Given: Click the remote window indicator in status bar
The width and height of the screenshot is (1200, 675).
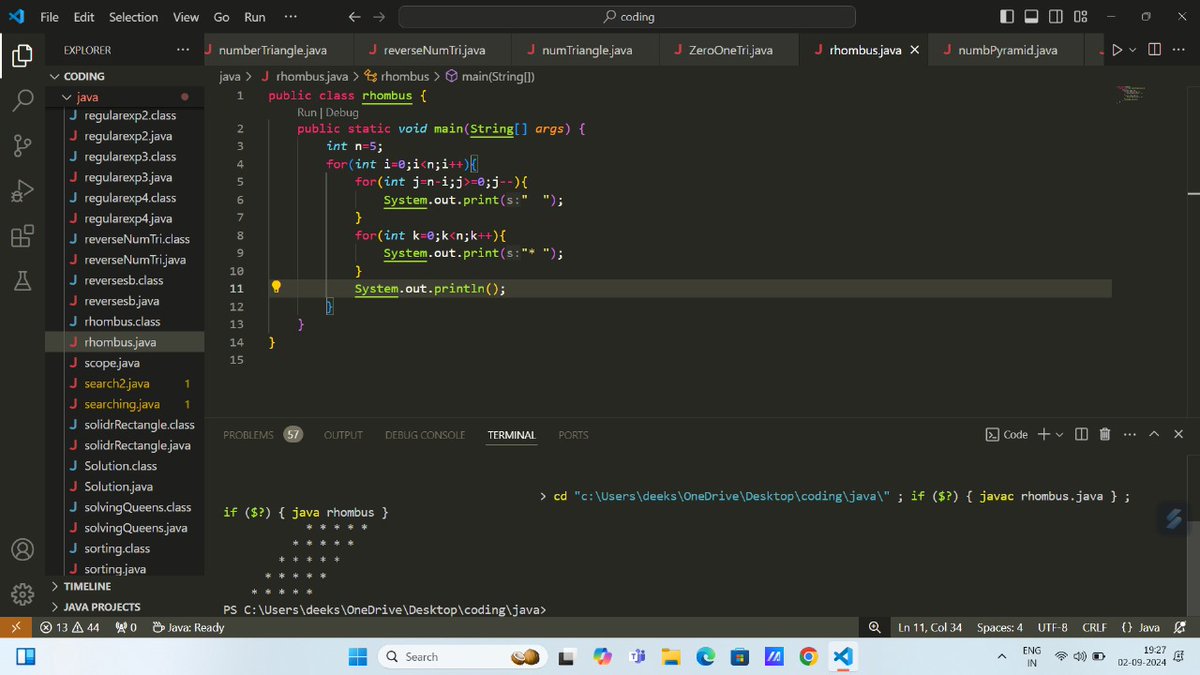Looking at the screenshot, I should click(x=15, y=627).
